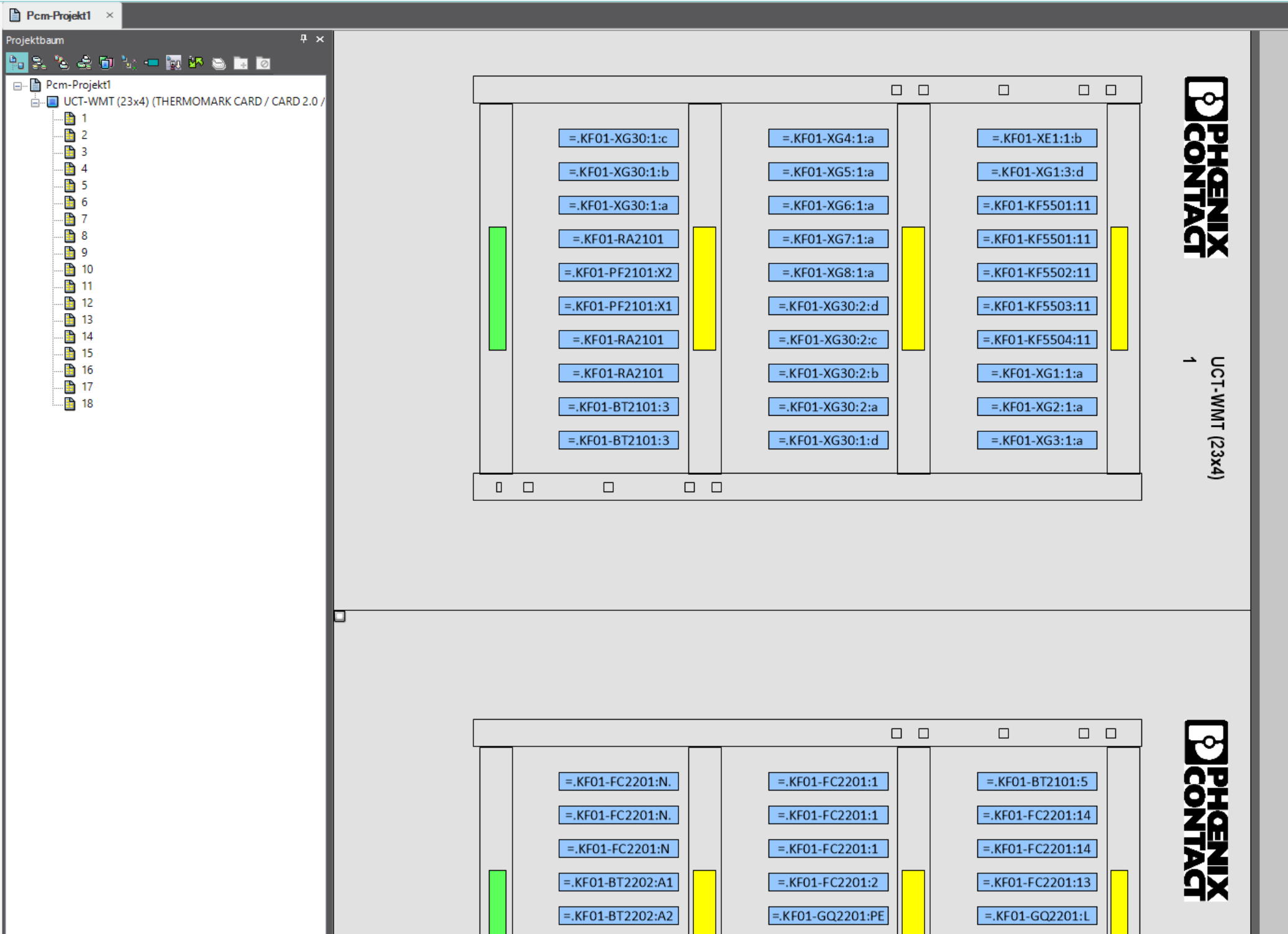This screenshot has height=934, width=1288.
Task: Select the =.KF01-FC2201:2 marker label
Action: click(828, 882)
